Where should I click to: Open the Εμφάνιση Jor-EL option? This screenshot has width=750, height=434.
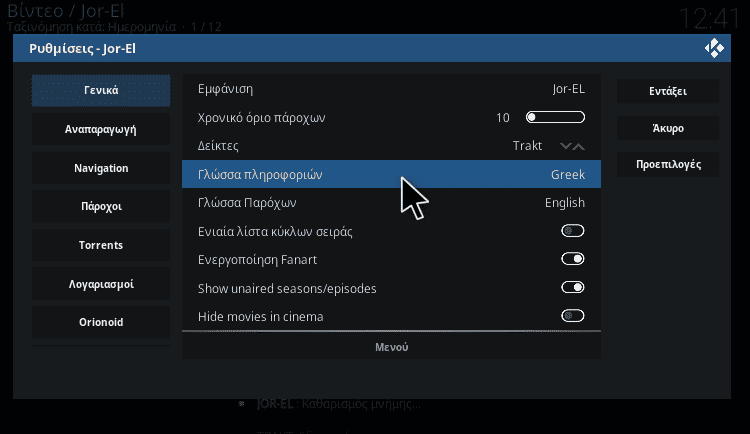click(x=391, y=89)
